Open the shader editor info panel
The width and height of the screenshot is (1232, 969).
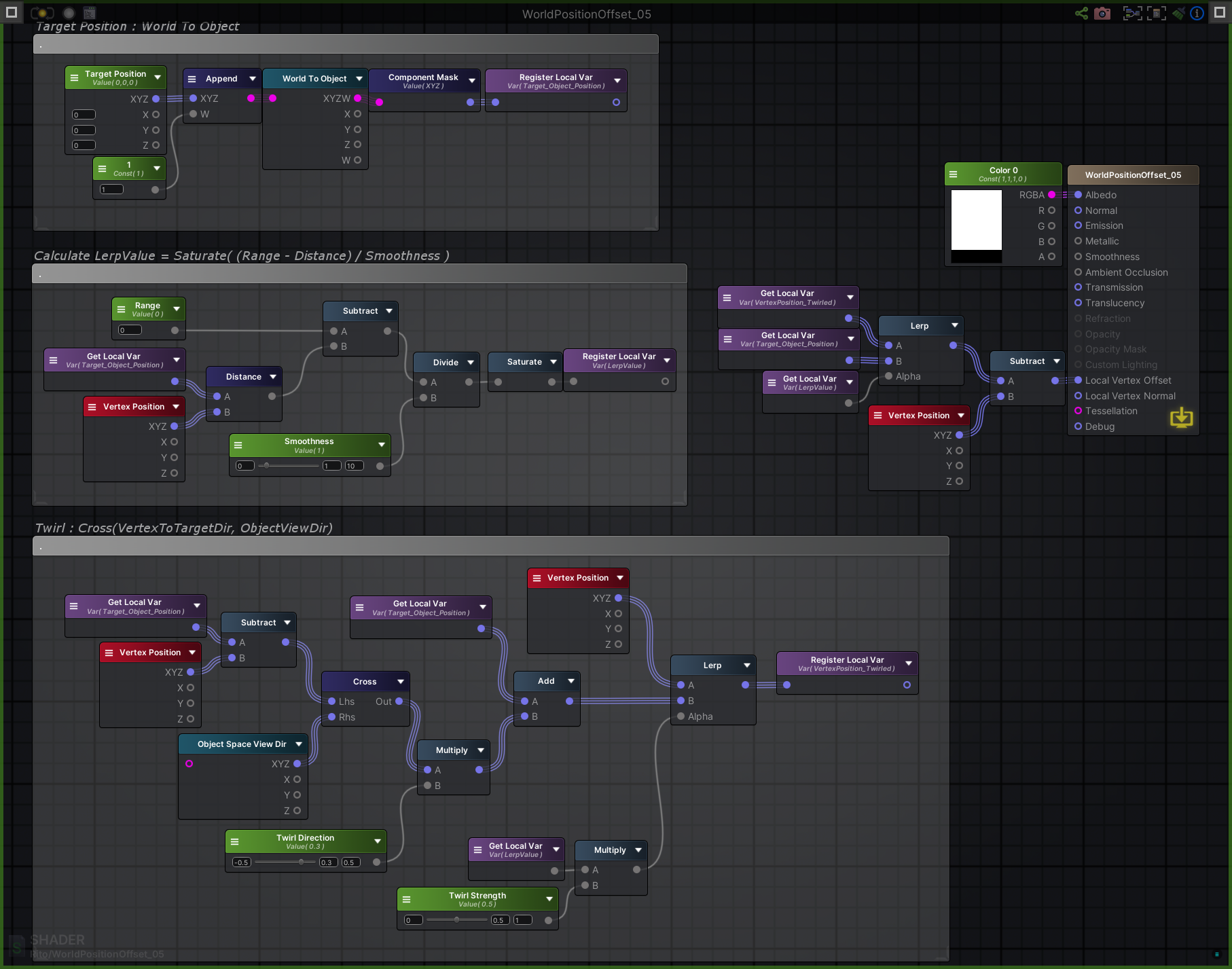[1197, 13]
